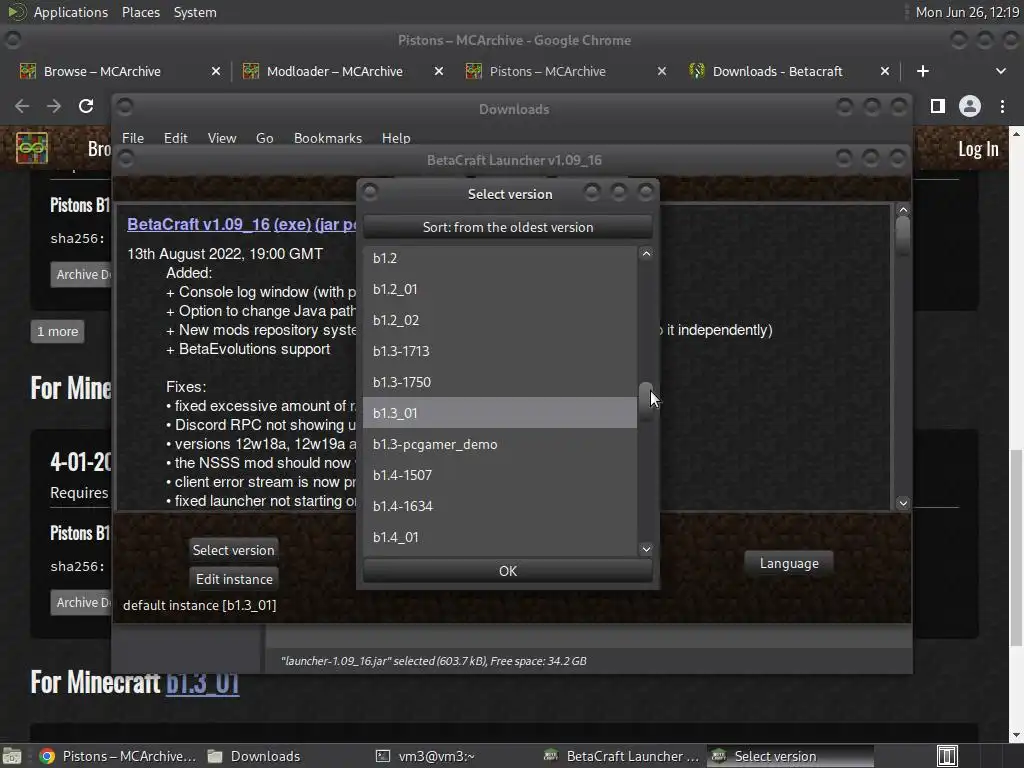Open the Language button in launcher

(789, 563)
